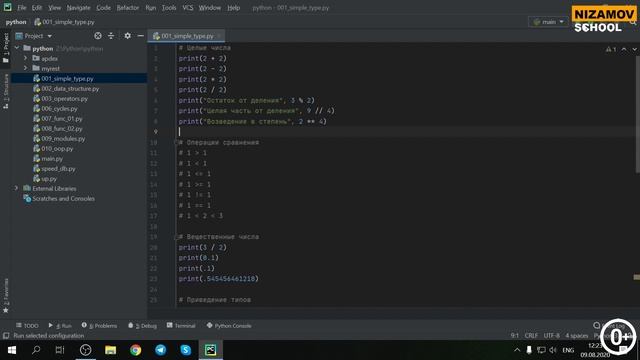Open the Terminal tool window
The height and width of the screenshot is (360, 640).
coord(181,325)
